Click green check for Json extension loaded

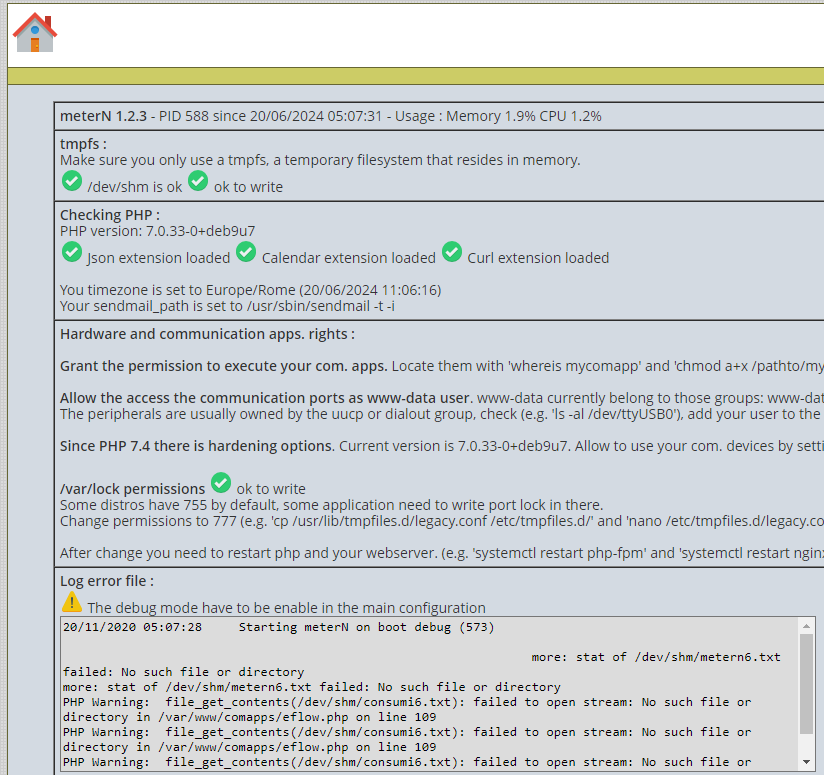72,252
